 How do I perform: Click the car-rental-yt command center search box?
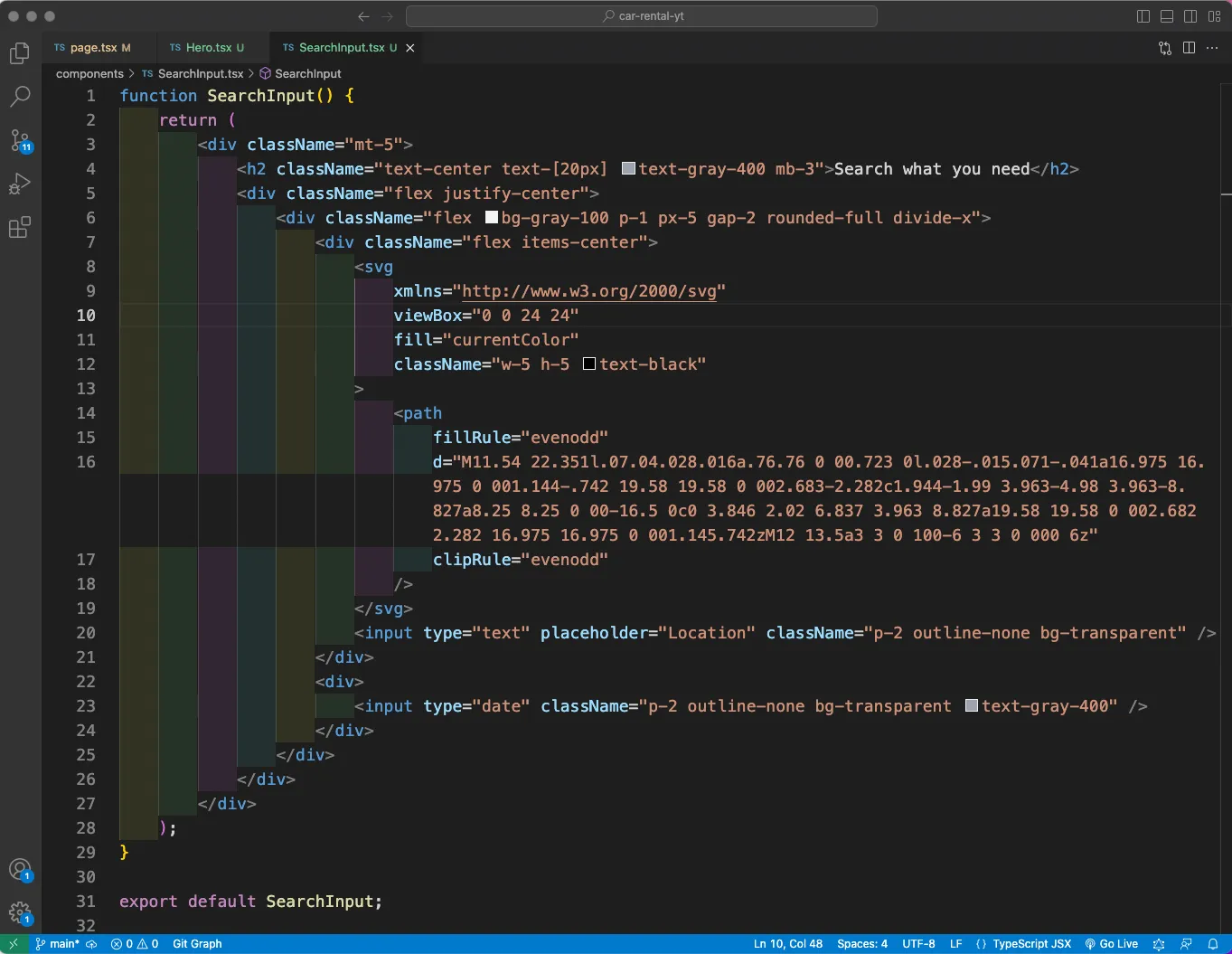(x=642, y=16)
